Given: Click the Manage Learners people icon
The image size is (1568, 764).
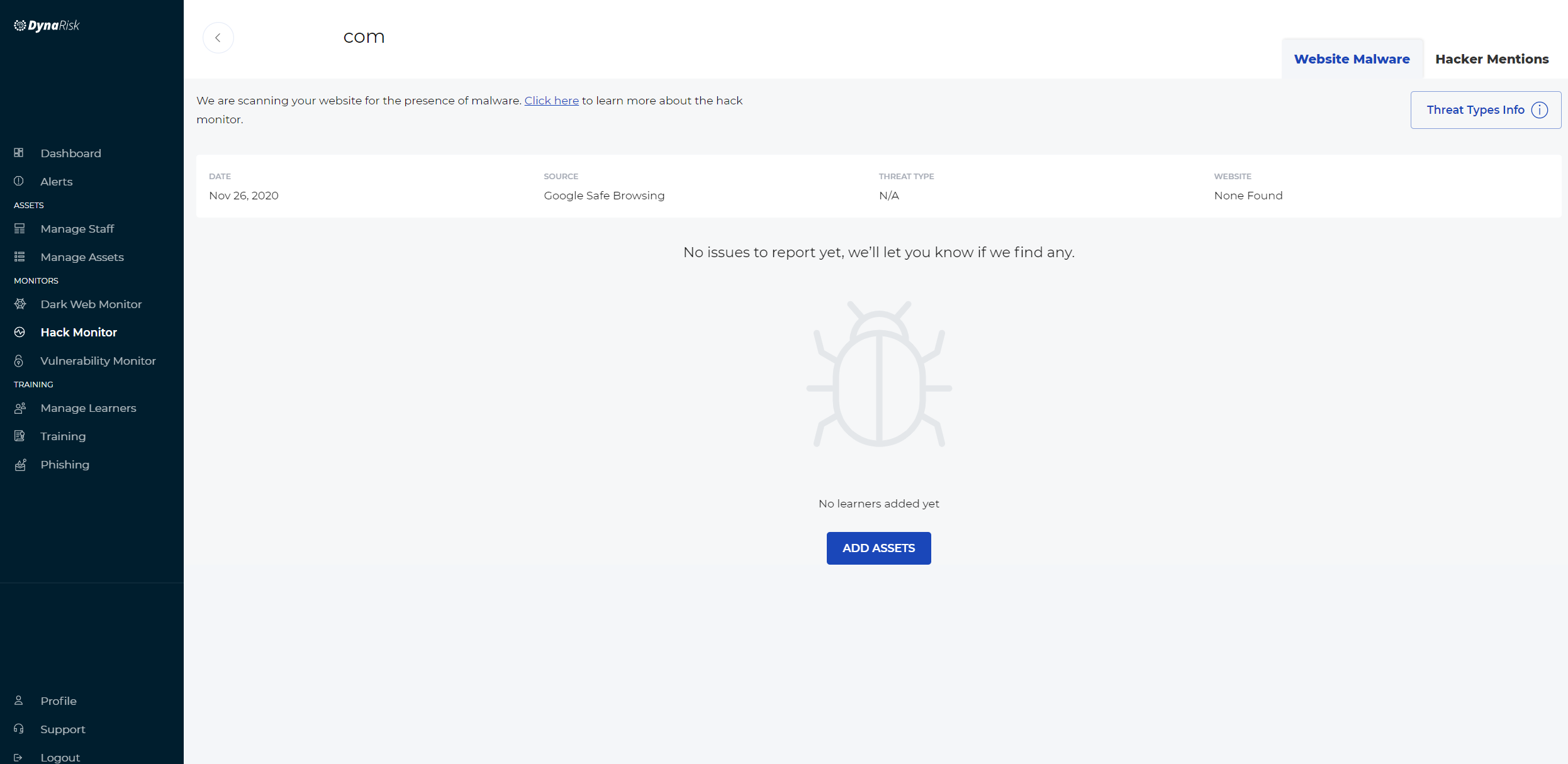Looking at the screenshot, I should click(x=20, y=408).
